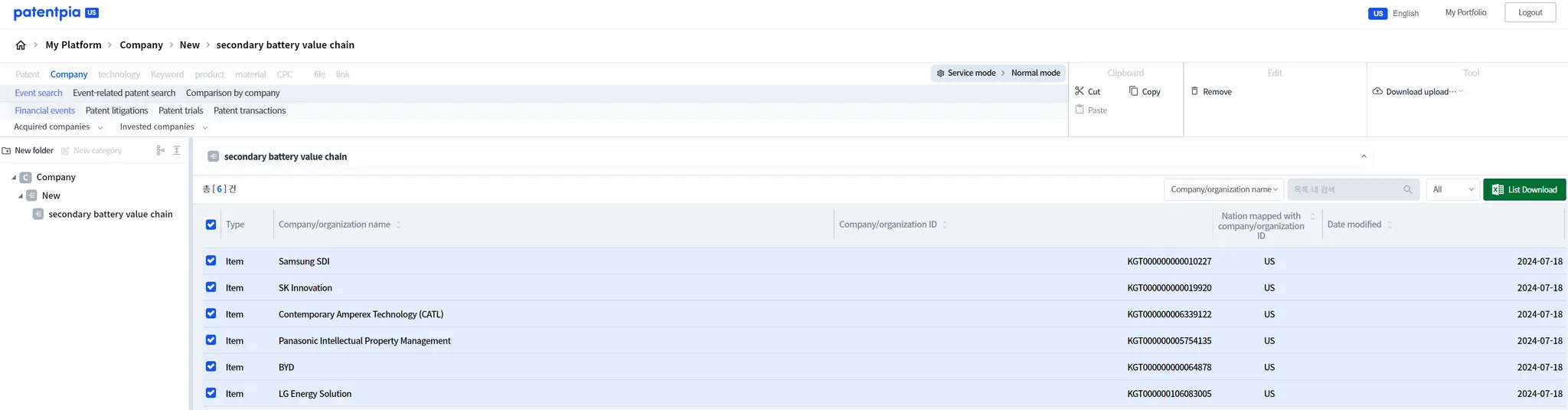Click the BYD company name

286,367
